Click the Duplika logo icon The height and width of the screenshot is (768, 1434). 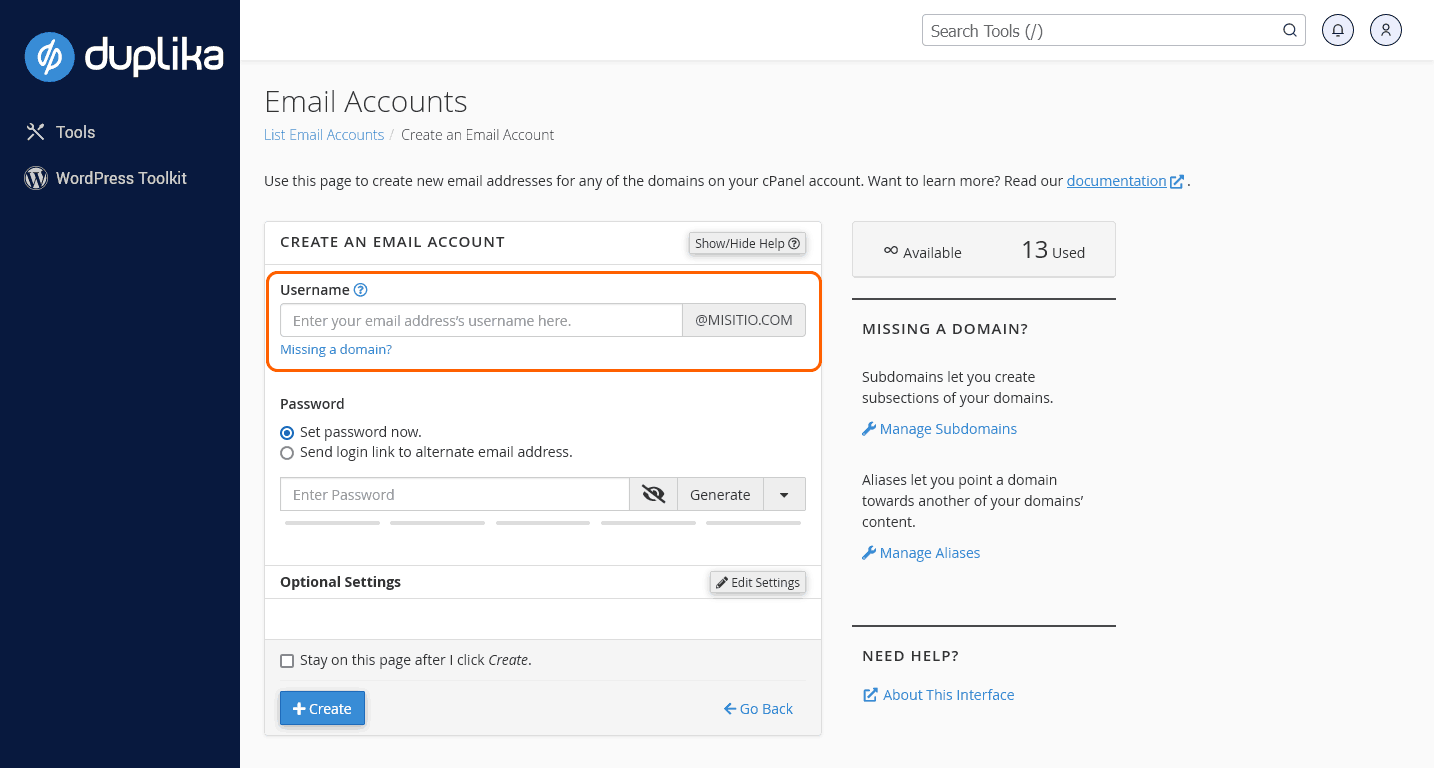(50, 56)
